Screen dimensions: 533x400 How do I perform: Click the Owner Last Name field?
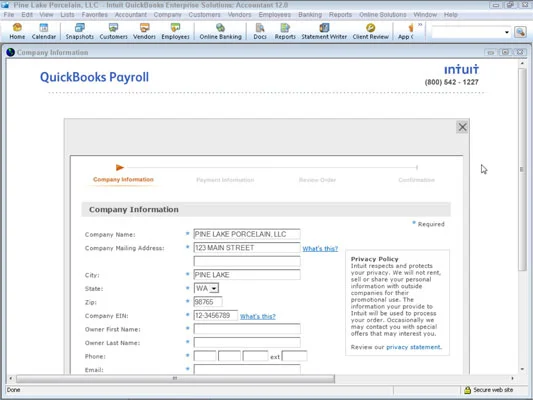click(247, 343)
